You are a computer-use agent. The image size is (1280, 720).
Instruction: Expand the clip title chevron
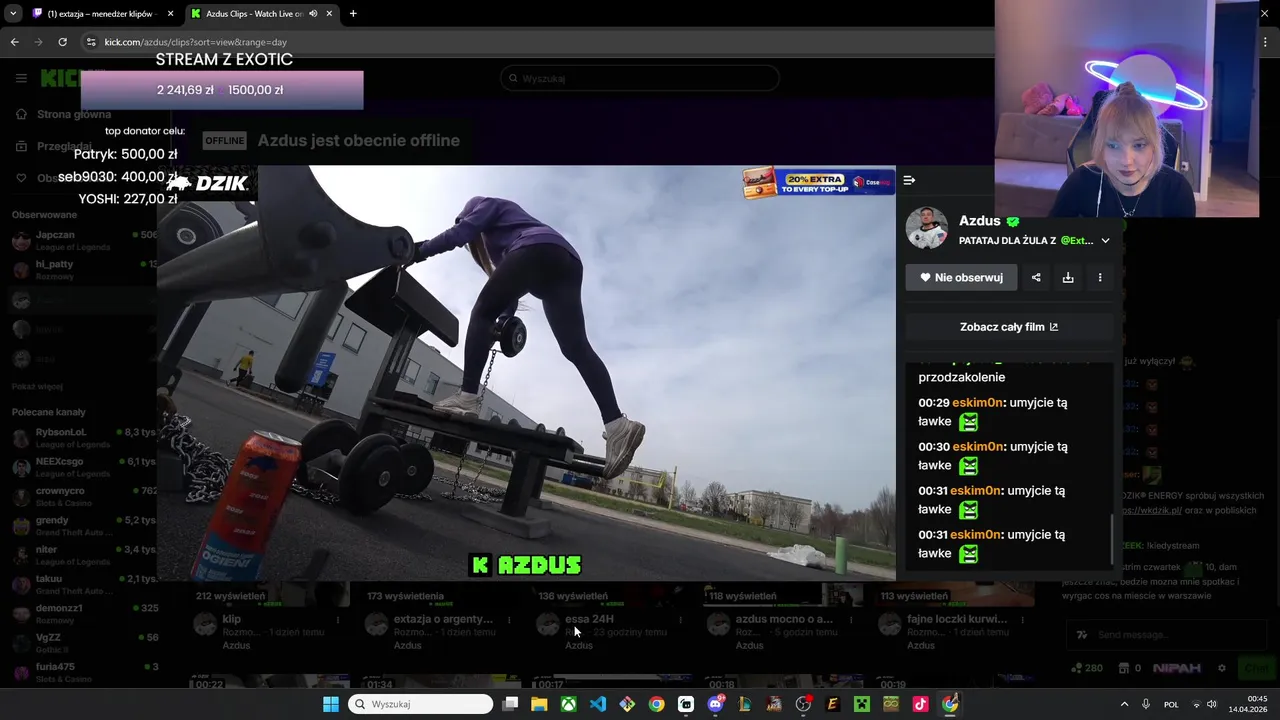click(1105, 241)
